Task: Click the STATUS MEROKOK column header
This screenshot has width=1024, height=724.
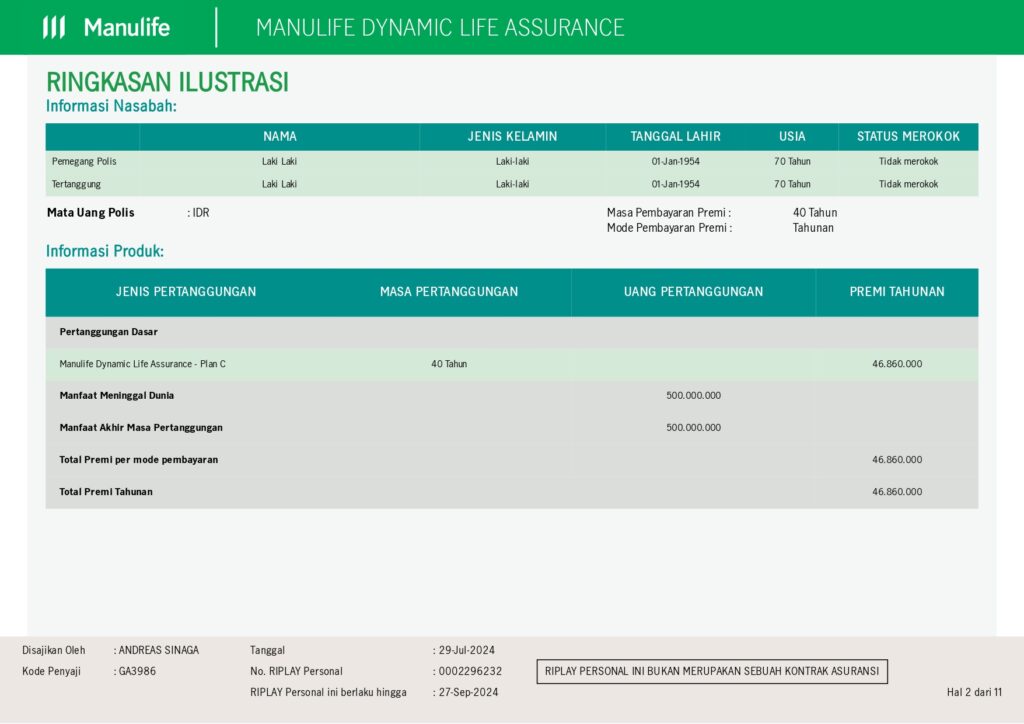Action: [x=908, y=136]
